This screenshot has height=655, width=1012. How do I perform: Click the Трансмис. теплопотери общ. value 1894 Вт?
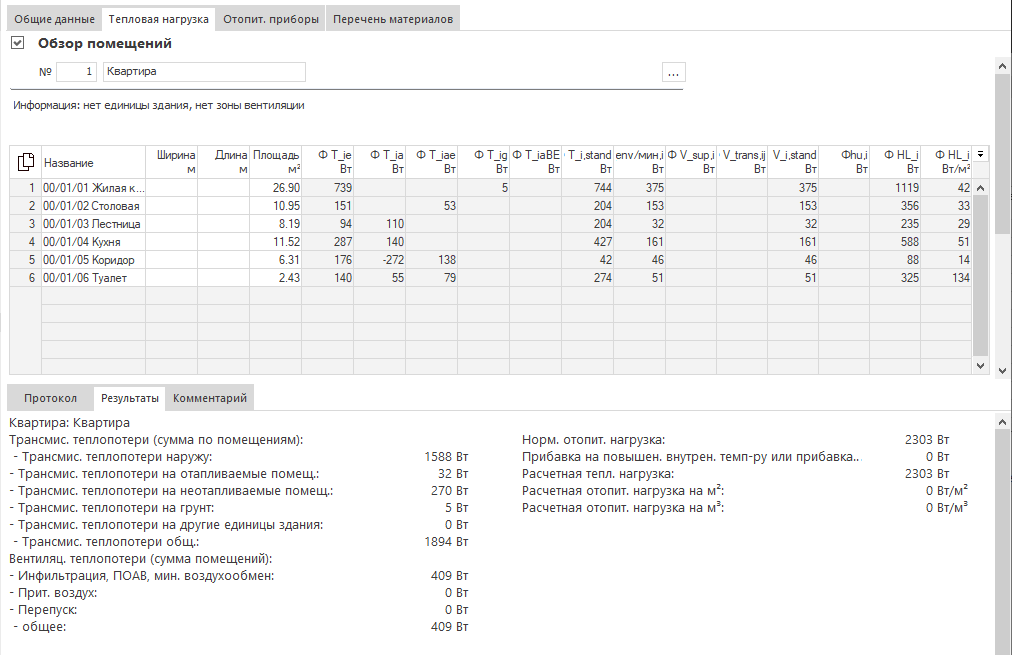click(x=446, y=542)
